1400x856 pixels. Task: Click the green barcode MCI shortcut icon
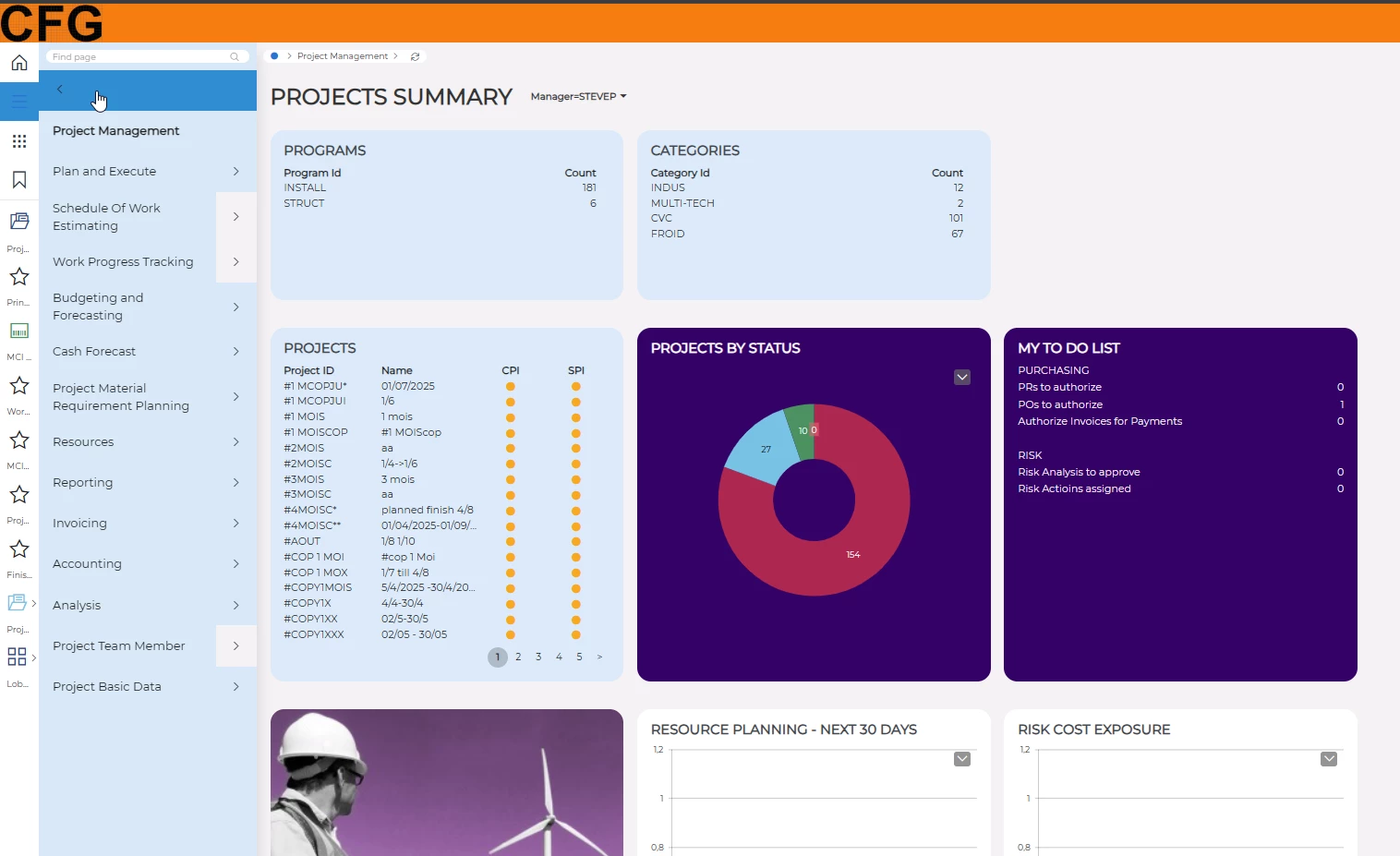[x=19, y=331]
